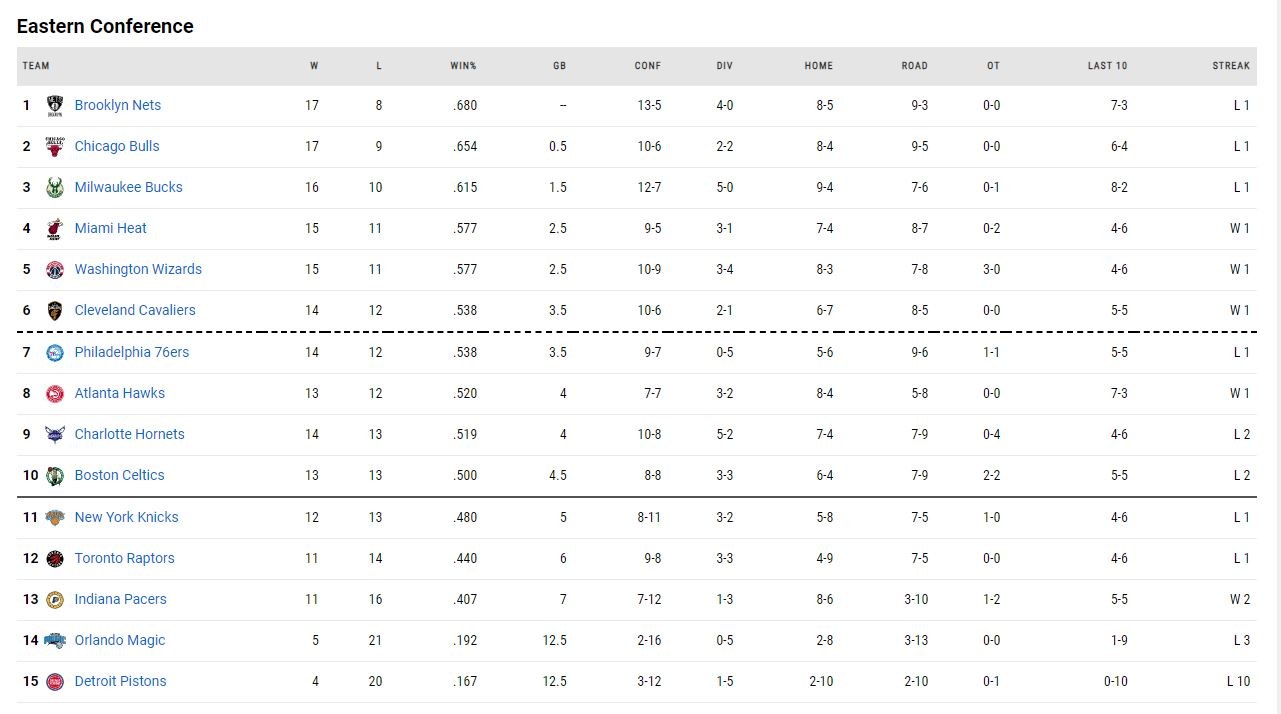Click the Chicago Bulls logo icon
This screenshot has height=714, width=1281.
(x=55, y=147)
